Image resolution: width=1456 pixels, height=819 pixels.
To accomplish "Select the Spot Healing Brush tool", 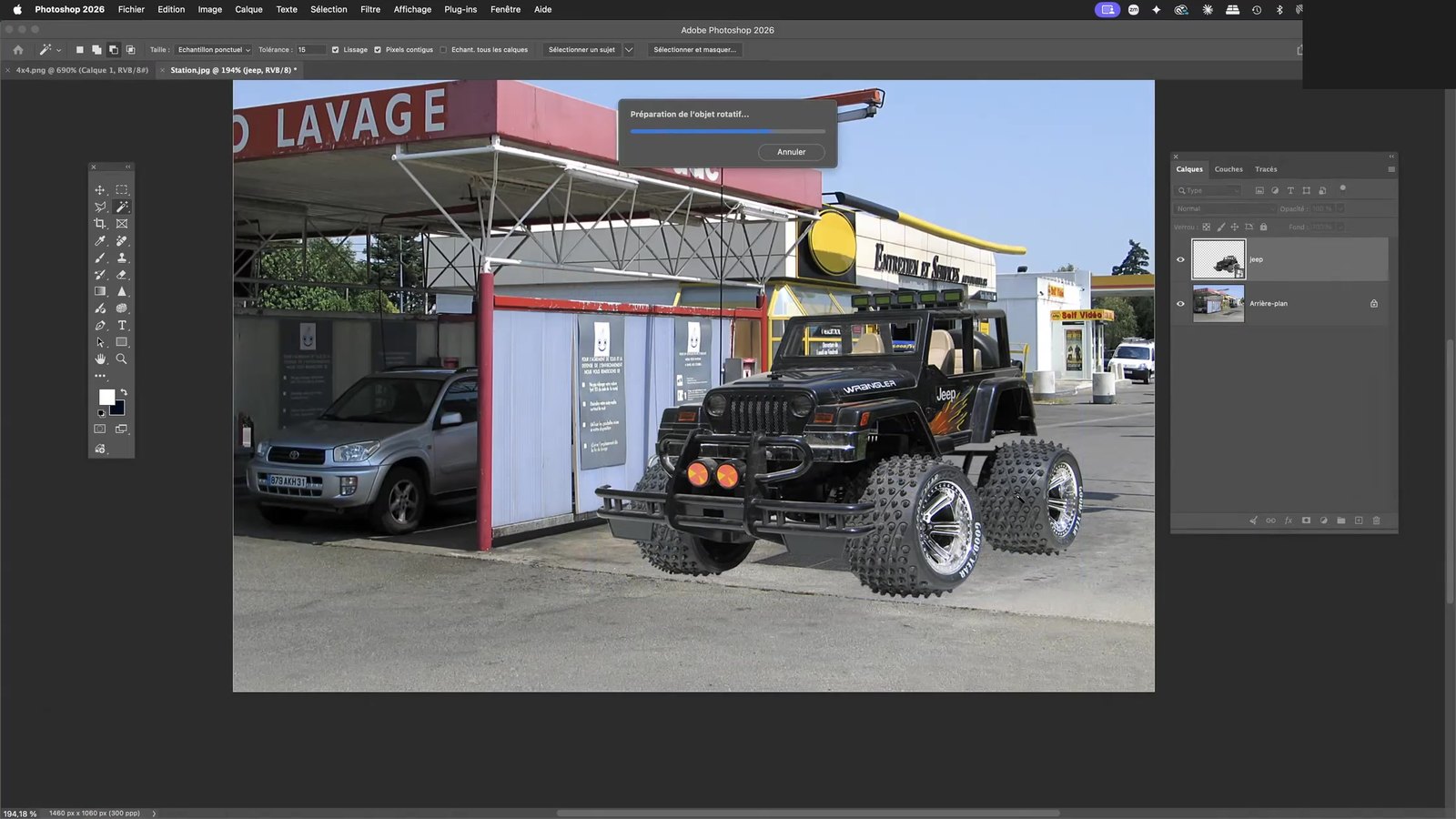I will point(122,241).
